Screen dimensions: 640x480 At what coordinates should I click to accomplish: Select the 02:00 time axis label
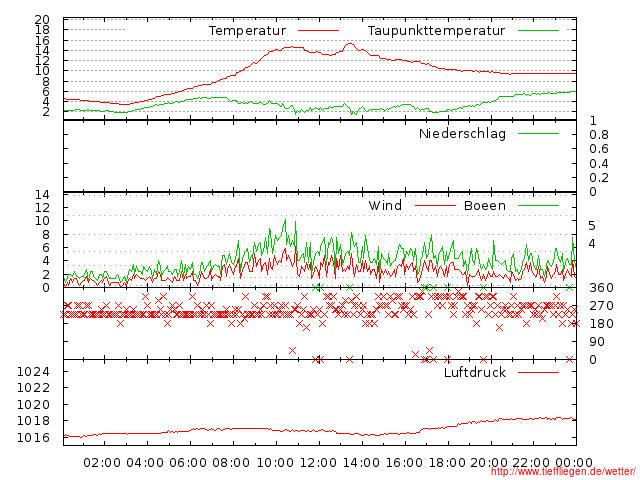tap(102, 463)
